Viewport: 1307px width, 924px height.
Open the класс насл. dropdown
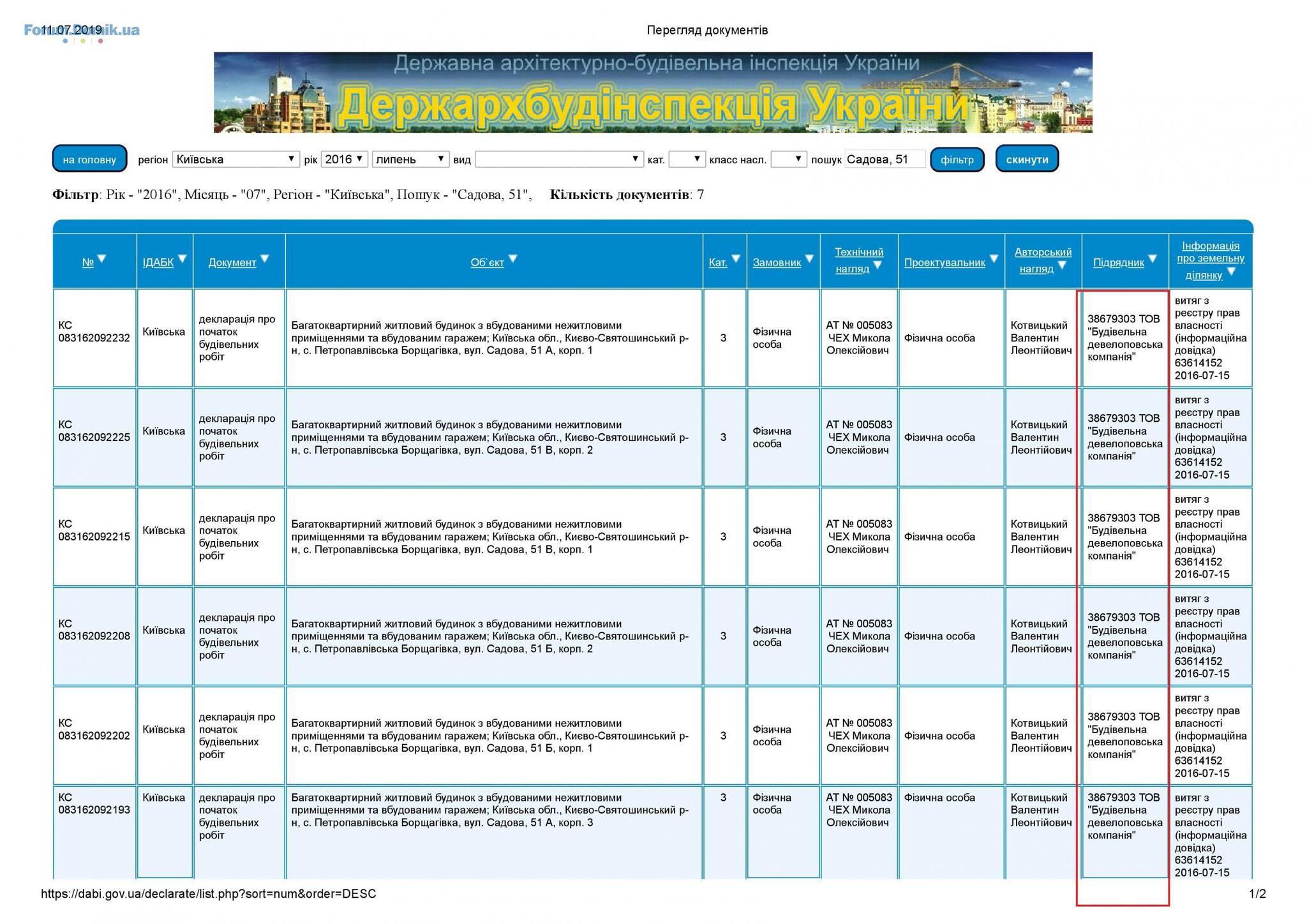(789, 159)
